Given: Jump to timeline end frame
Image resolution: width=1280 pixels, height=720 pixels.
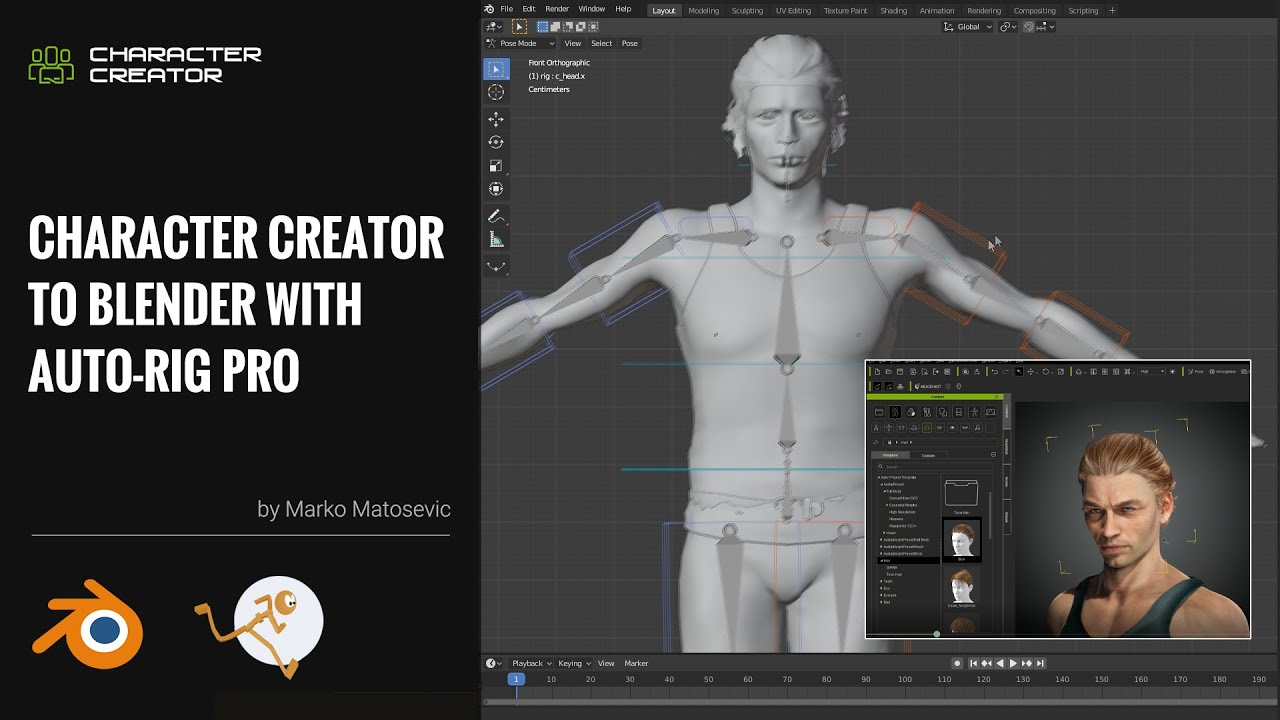Looking at the screenshot, I should (1040, 663).
